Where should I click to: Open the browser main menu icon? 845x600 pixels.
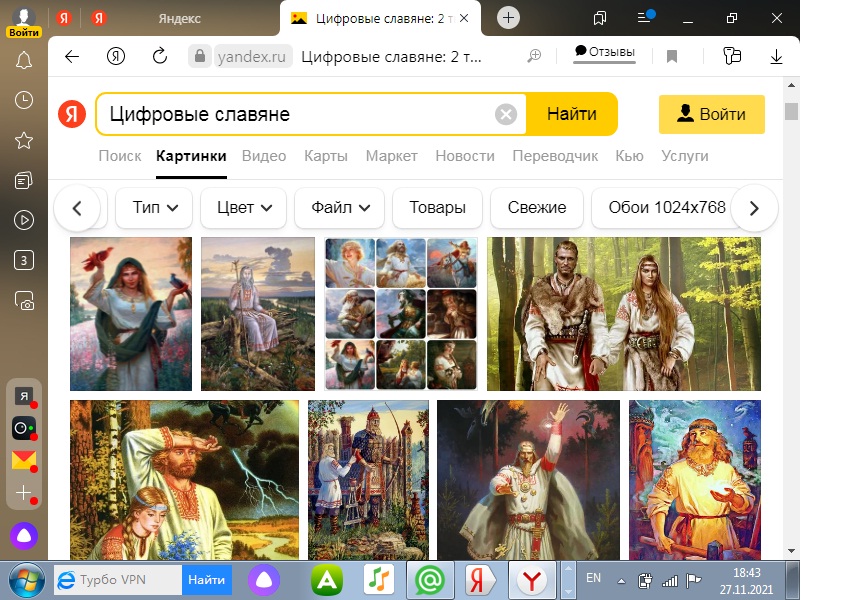coord(645,18)
